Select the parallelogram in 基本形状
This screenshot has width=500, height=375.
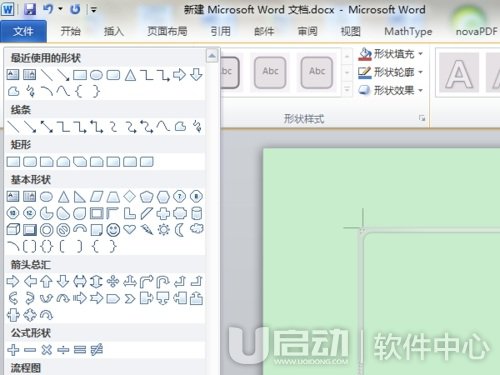point(96,197)
